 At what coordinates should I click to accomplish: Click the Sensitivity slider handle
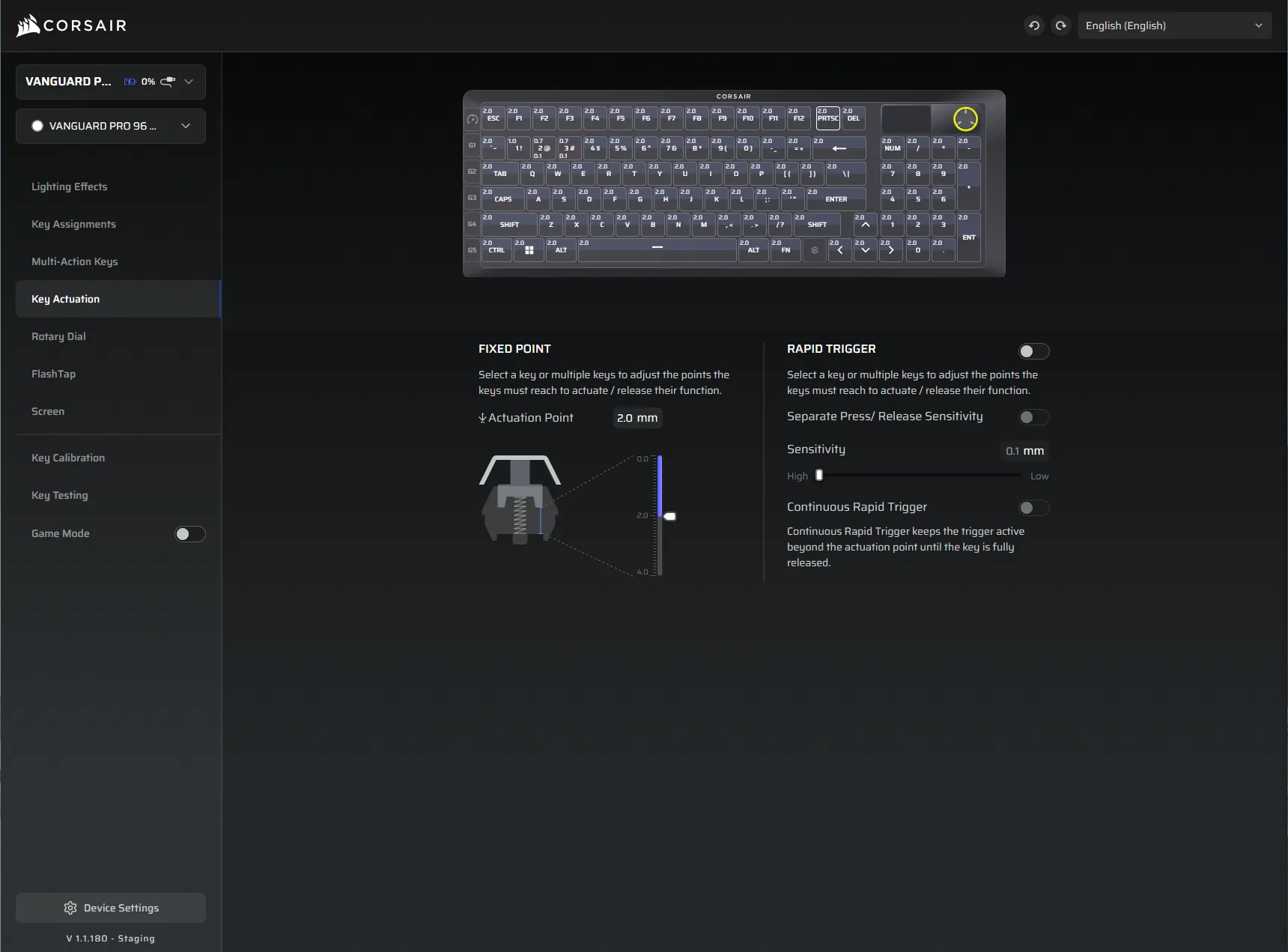point(819,475)
